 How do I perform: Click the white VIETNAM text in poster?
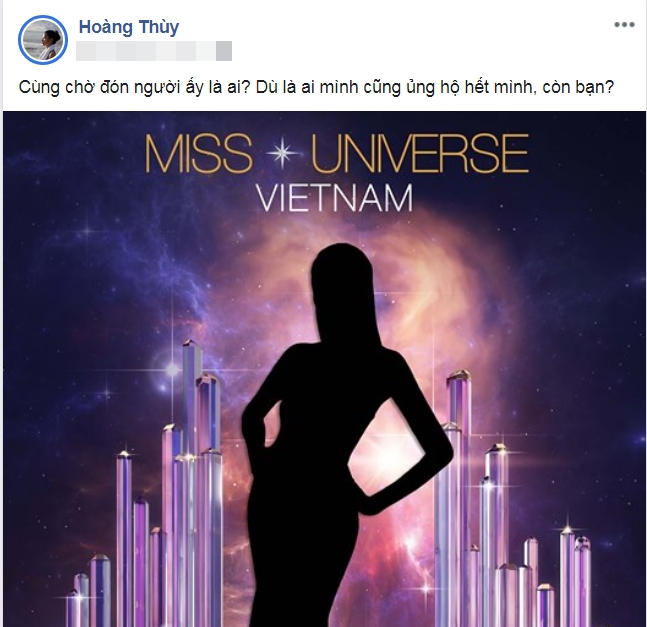[x=335, y=198]
